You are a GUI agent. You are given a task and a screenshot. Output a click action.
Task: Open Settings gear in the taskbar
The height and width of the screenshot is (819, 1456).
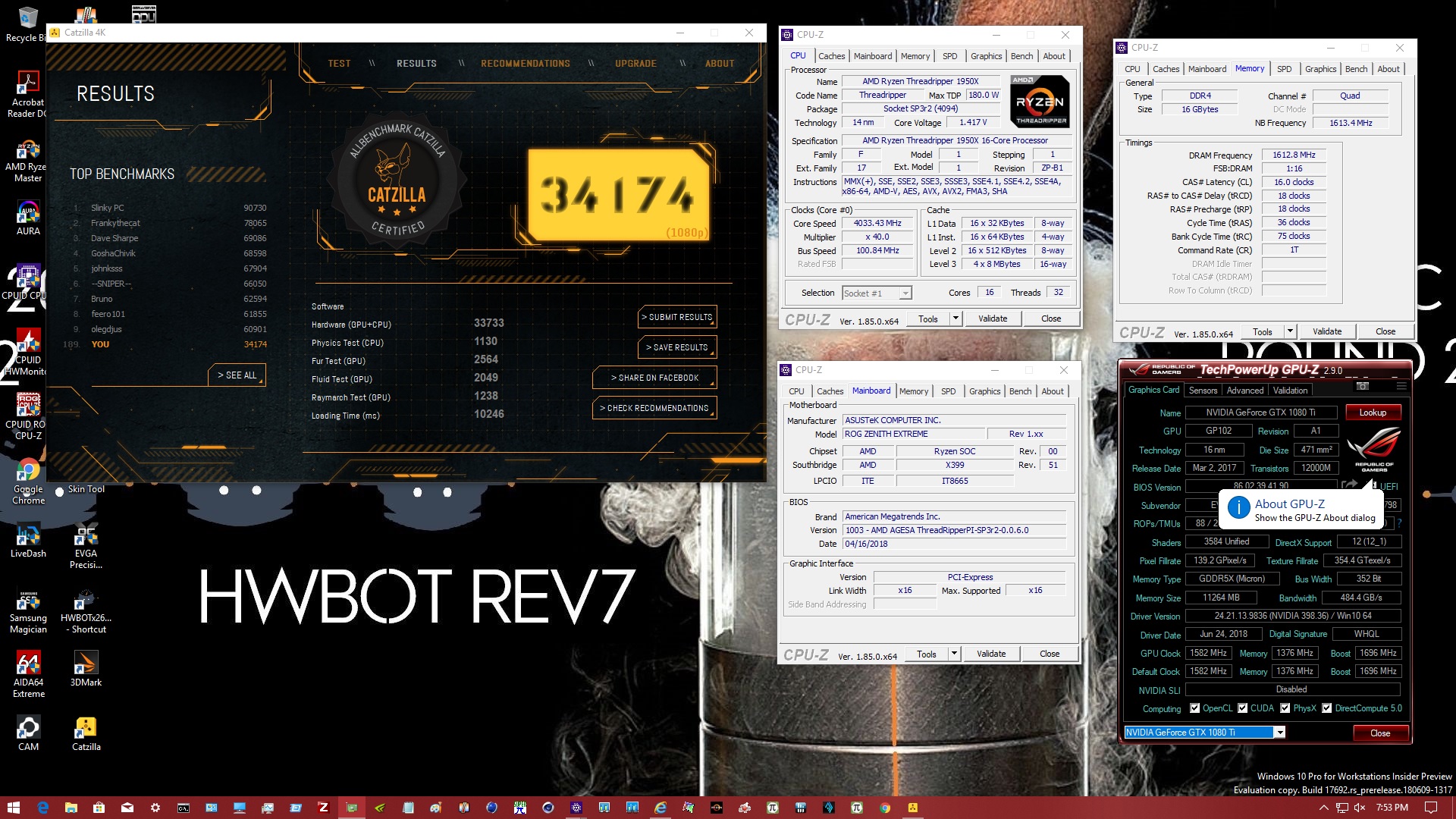tap(155, 808)
